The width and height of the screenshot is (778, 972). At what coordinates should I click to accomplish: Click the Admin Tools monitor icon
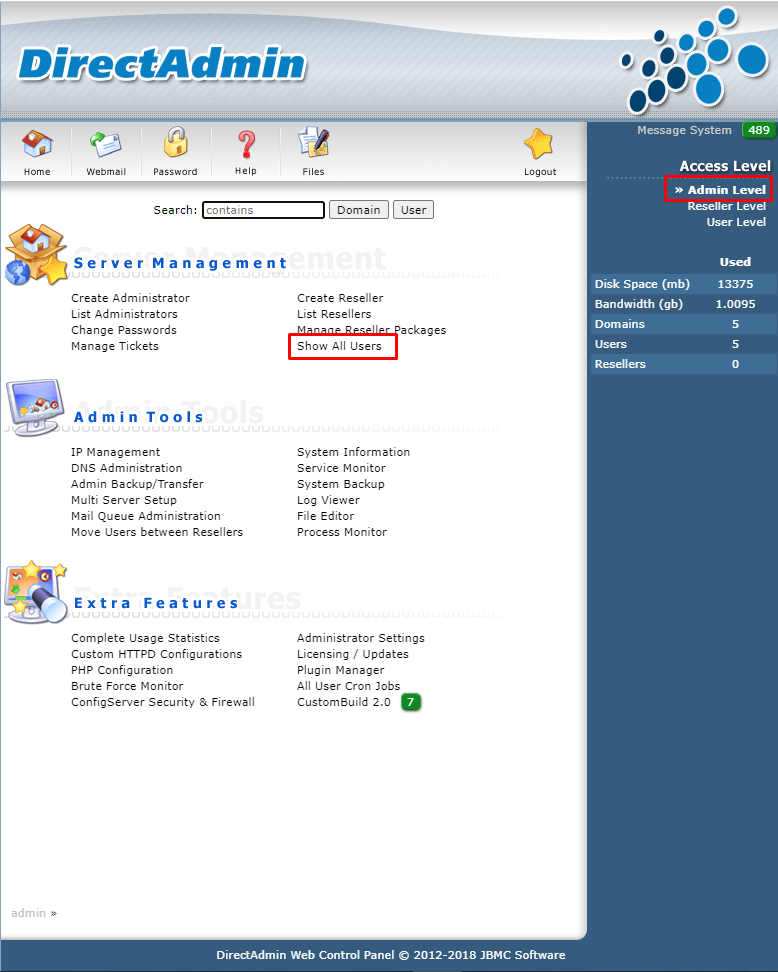pos(36,407)
